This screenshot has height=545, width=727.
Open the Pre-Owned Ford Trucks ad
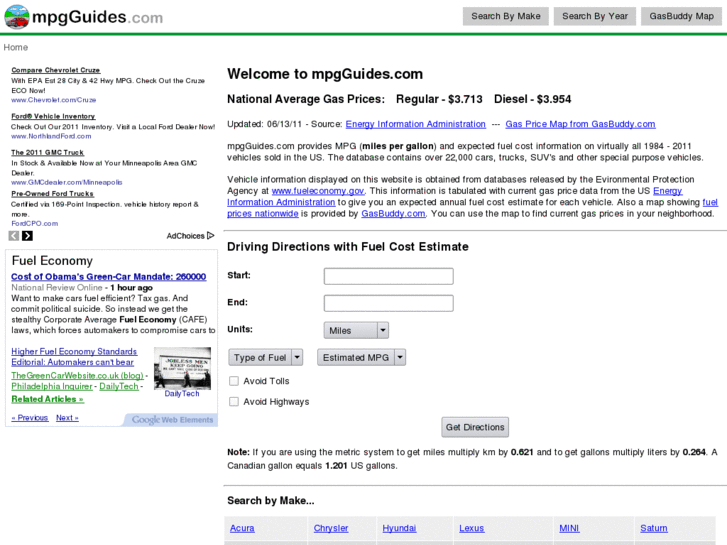(52, 194)
